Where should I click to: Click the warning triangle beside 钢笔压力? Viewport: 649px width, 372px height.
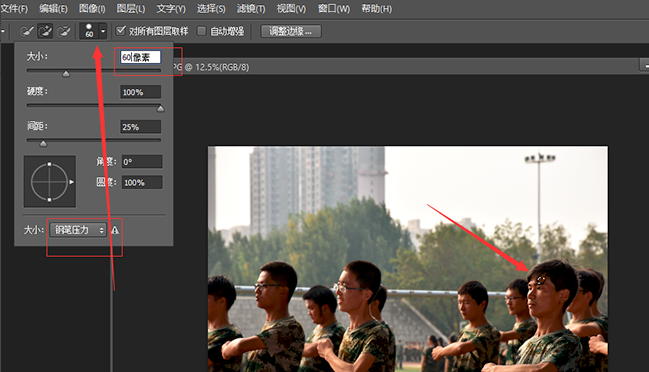[115, 230]
